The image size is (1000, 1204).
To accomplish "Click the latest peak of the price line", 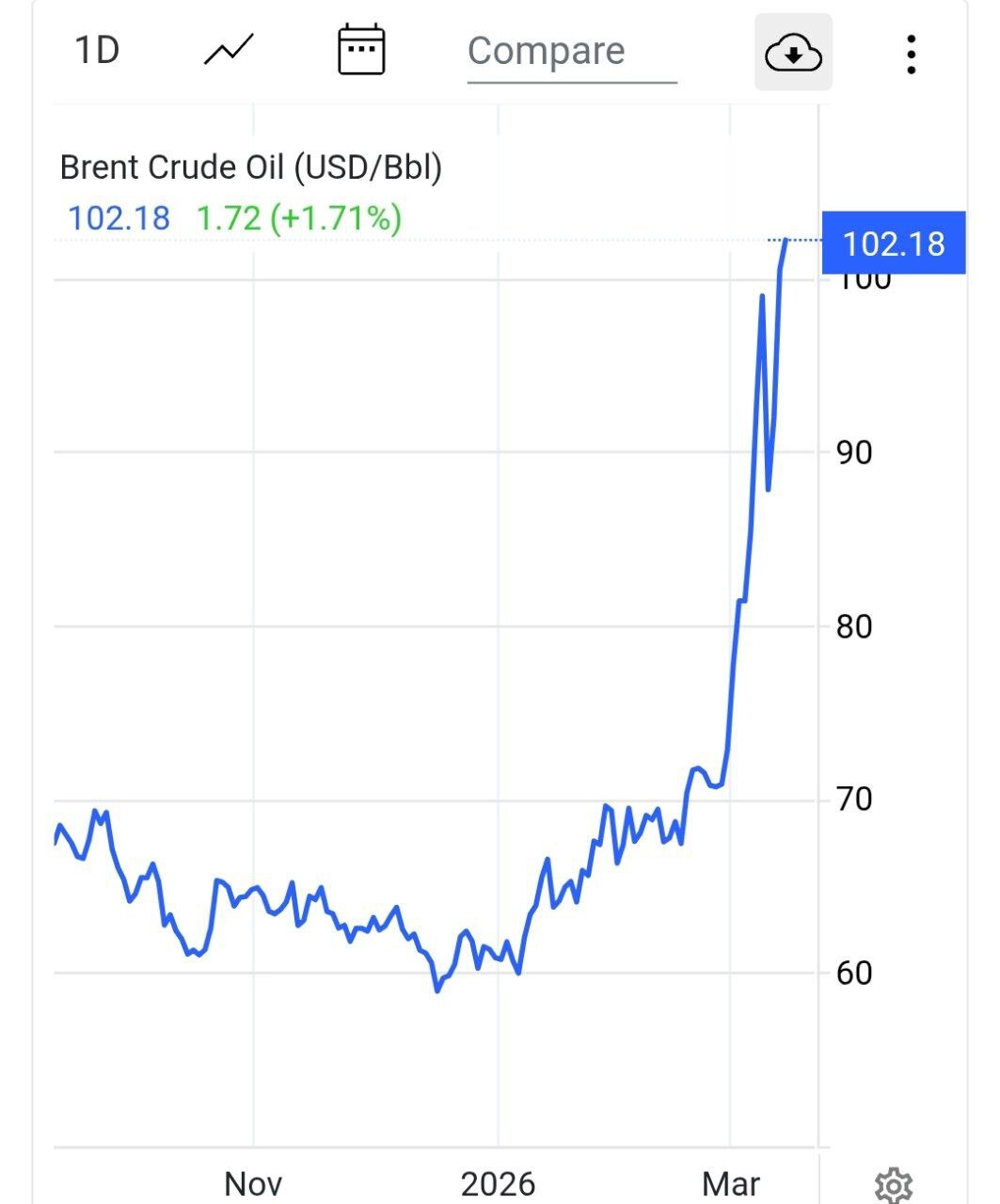I will point(786,241).
